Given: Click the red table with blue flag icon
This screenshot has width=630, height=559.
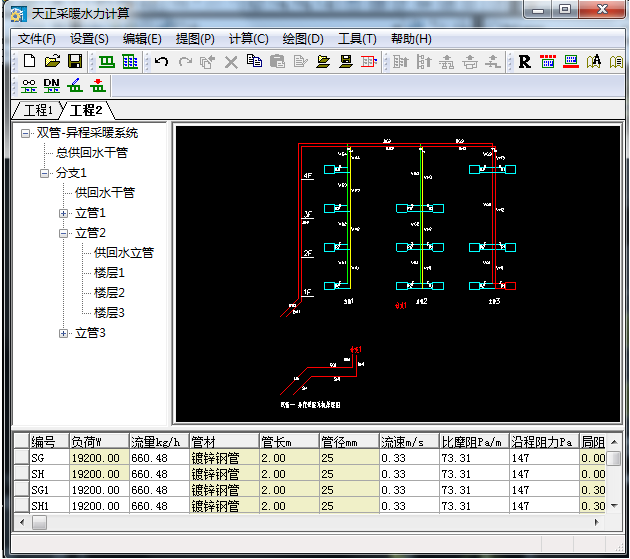Looking at the screenshot, I should 369,61.
